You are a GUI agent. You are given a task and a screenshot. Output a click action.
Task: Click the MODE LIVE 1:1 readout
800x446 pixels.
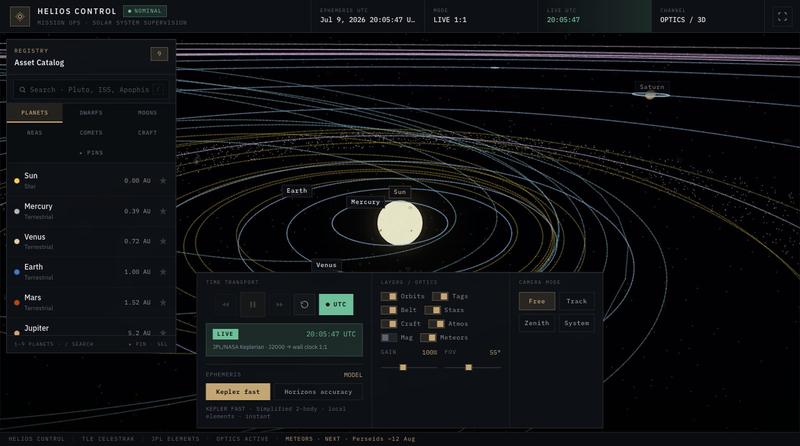tap(481, 16)
